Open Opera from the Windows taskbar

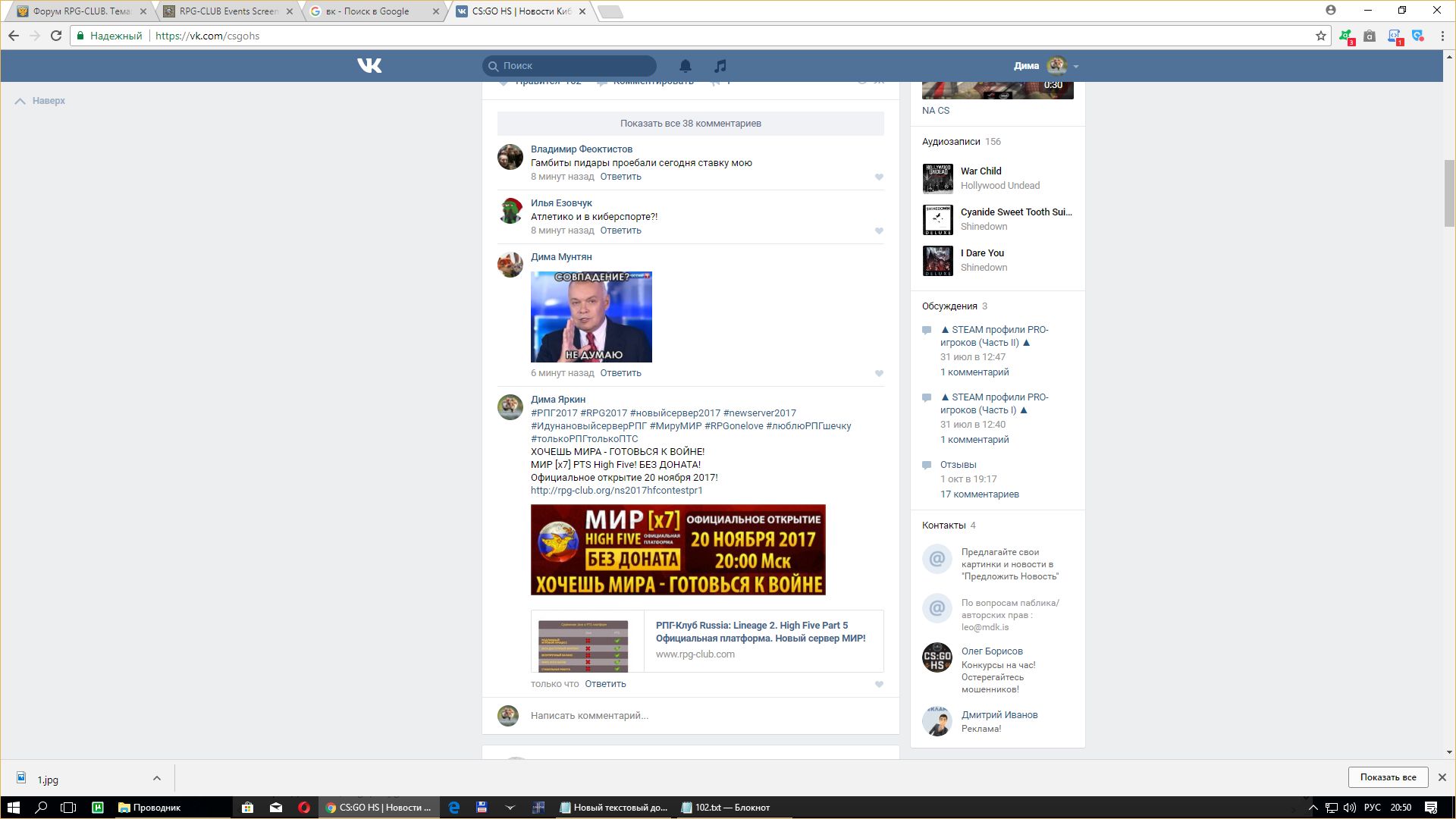pos(304,808)
